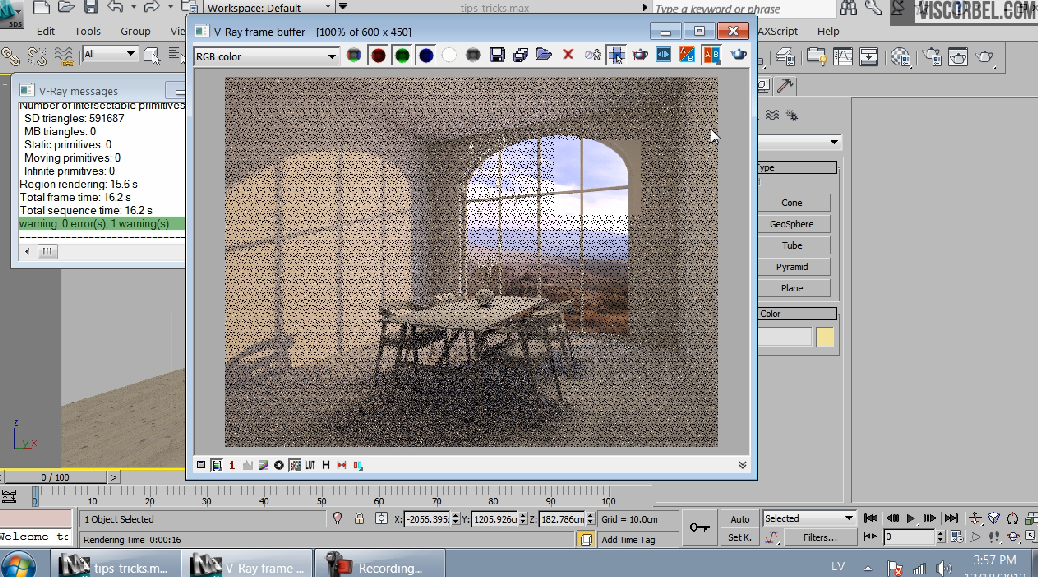Toggle red channel in frame buffer
The width and height of the screenshot is (1038, 577).
pyautogui.click(x=378, y=56)
